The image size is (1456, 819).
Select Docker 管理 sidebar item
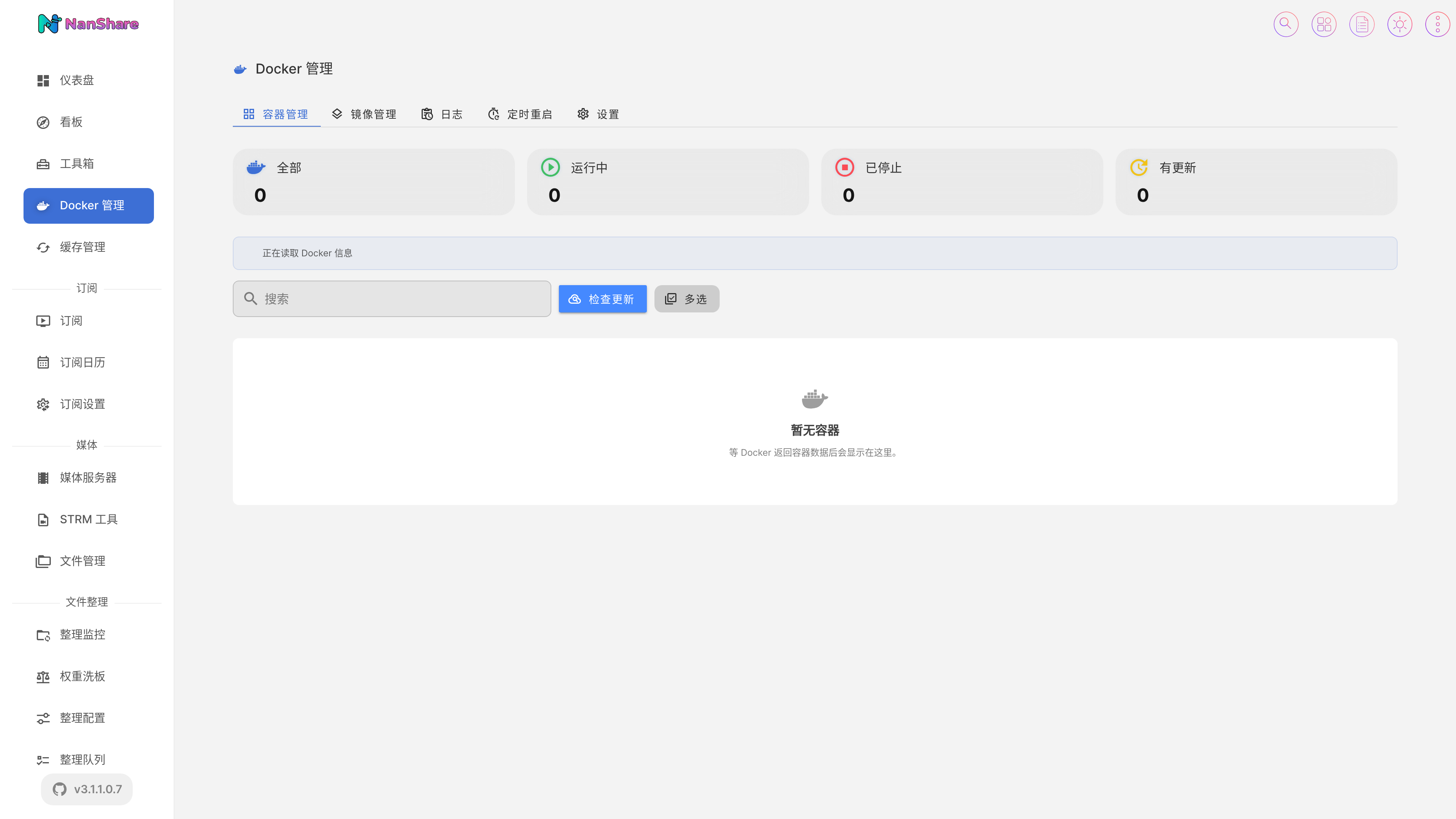pyautogui.click(x=88, y=206)
